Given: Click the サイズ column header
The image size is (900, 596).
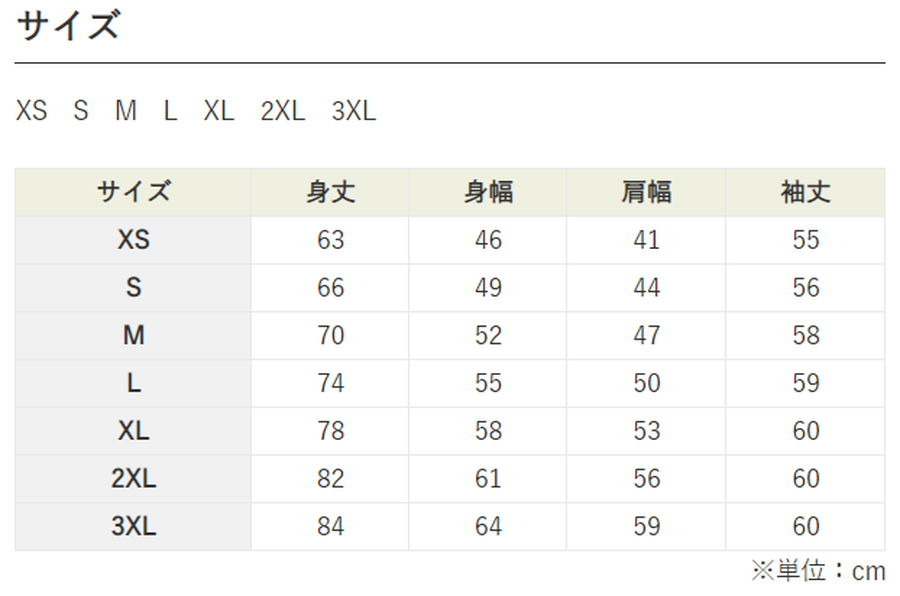Looking at the screenshot, I should point(133,192).
